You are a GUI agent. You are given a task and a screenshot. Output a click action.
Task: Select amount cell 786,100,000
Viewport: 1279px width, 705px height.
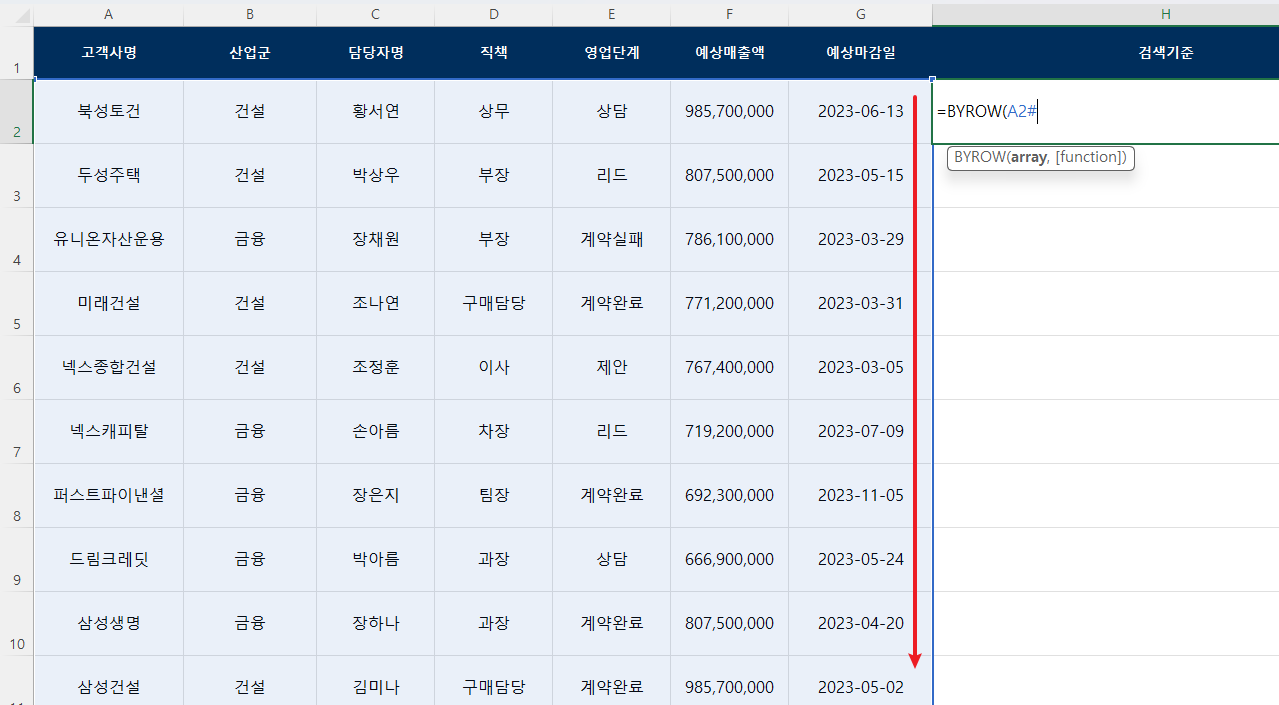pyautogui.click(x=729, y=239)
